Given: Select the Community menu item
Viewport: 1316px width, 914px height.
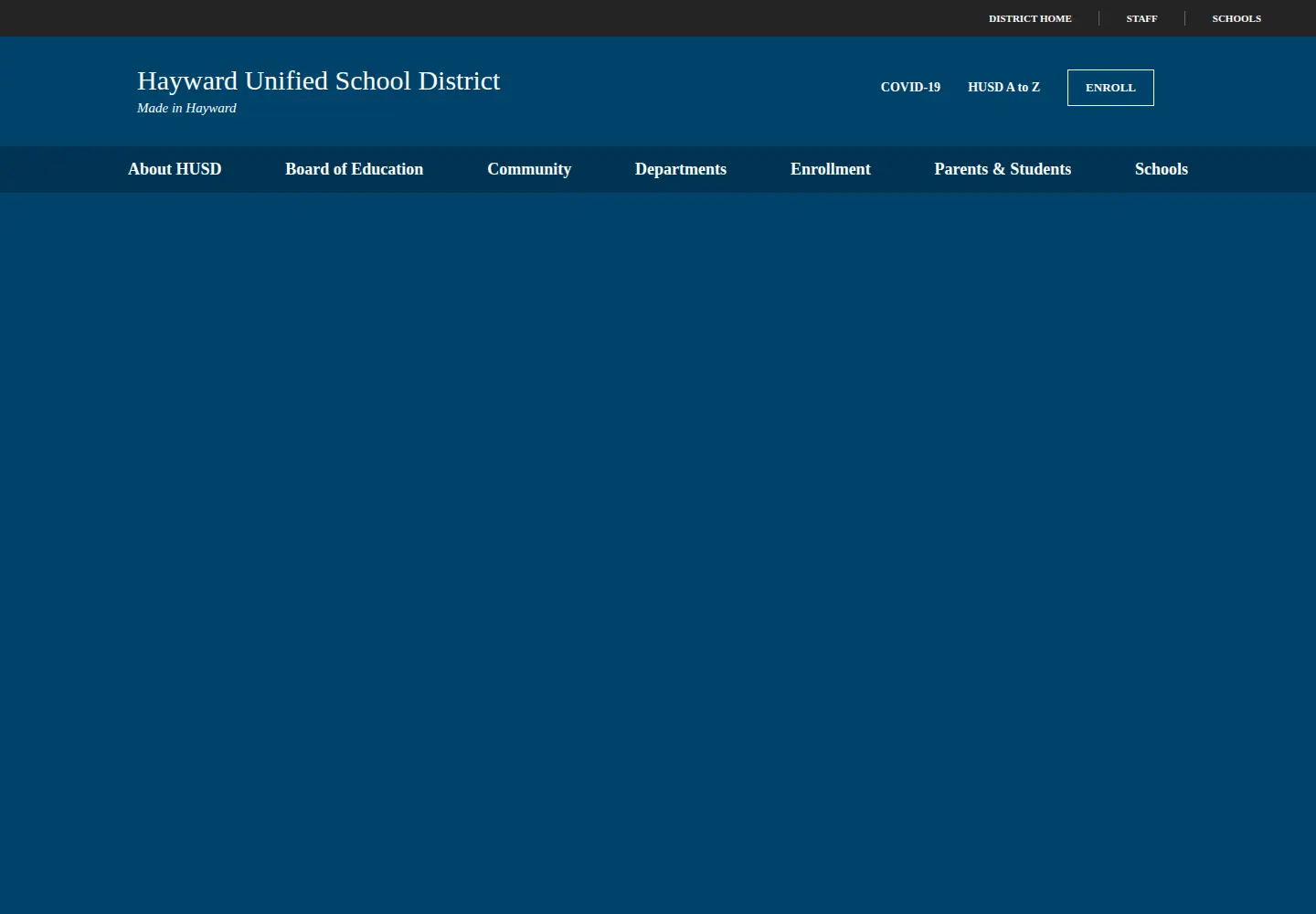Looking at the screenshot, I should click(x=529, y=169).
